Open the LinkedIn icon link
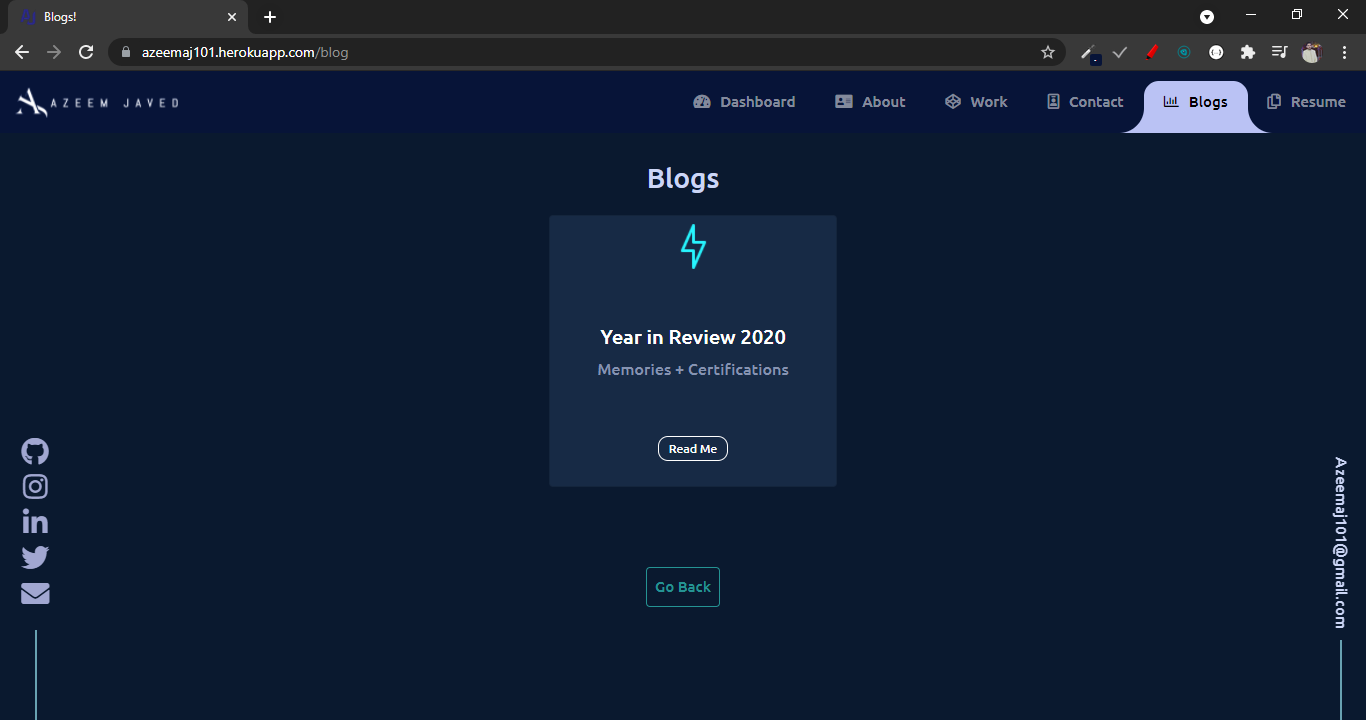 35,522
